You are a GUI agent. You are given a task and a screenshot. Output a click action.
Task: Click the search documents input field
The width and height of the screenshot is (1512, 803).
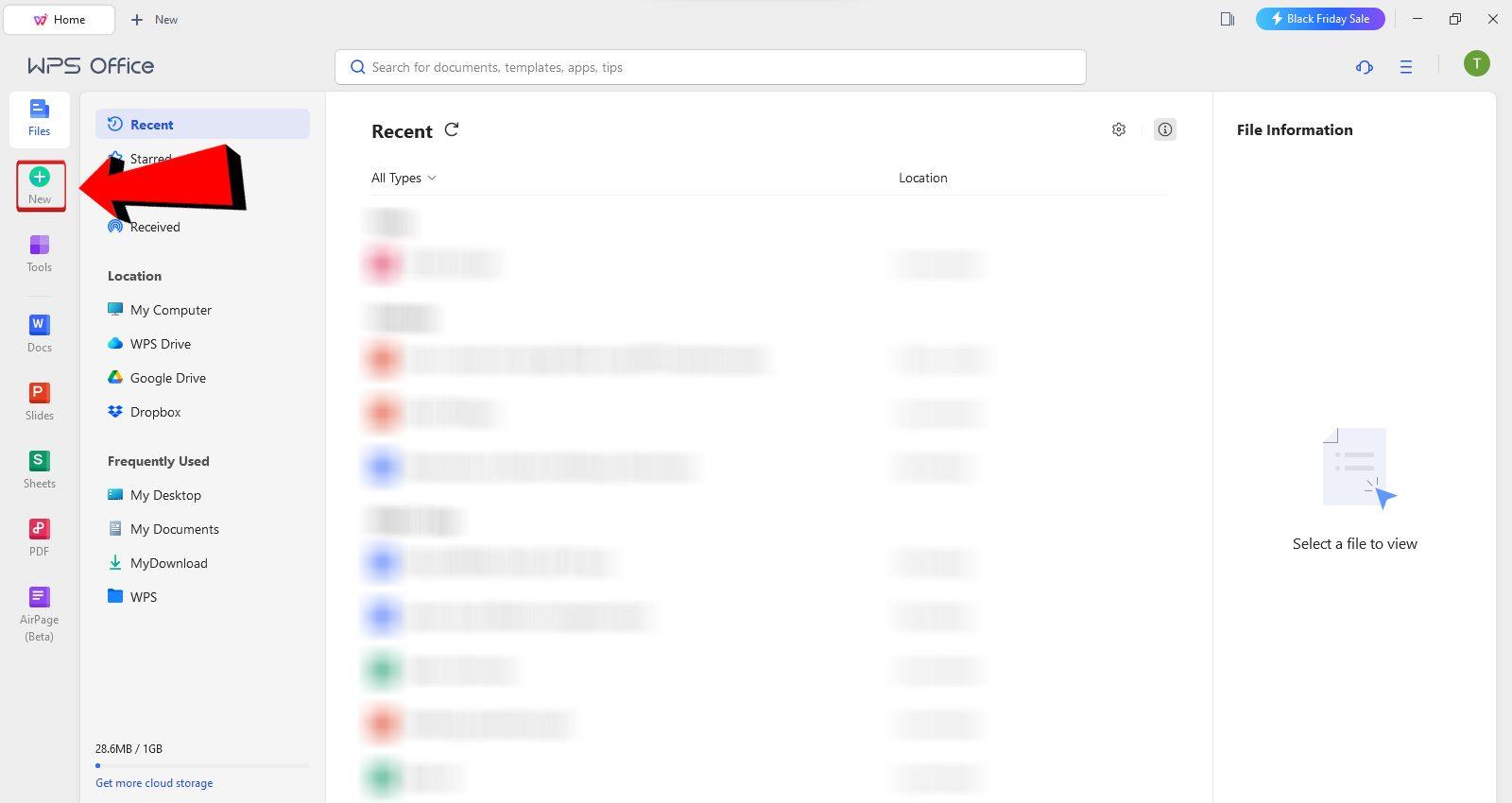tap(711, 67)
